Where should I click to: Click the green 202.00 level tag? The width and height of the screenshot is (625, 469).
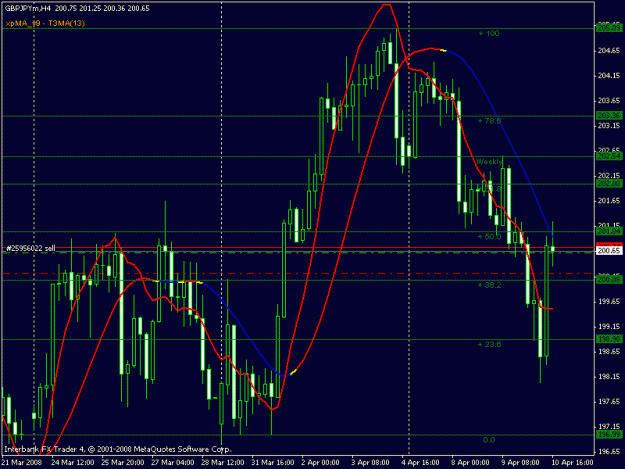[x=609, y=184]
